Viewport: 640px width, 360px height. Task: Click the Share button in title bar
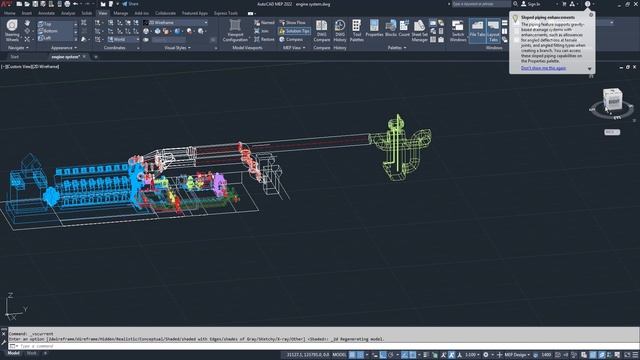click(131, 4)
